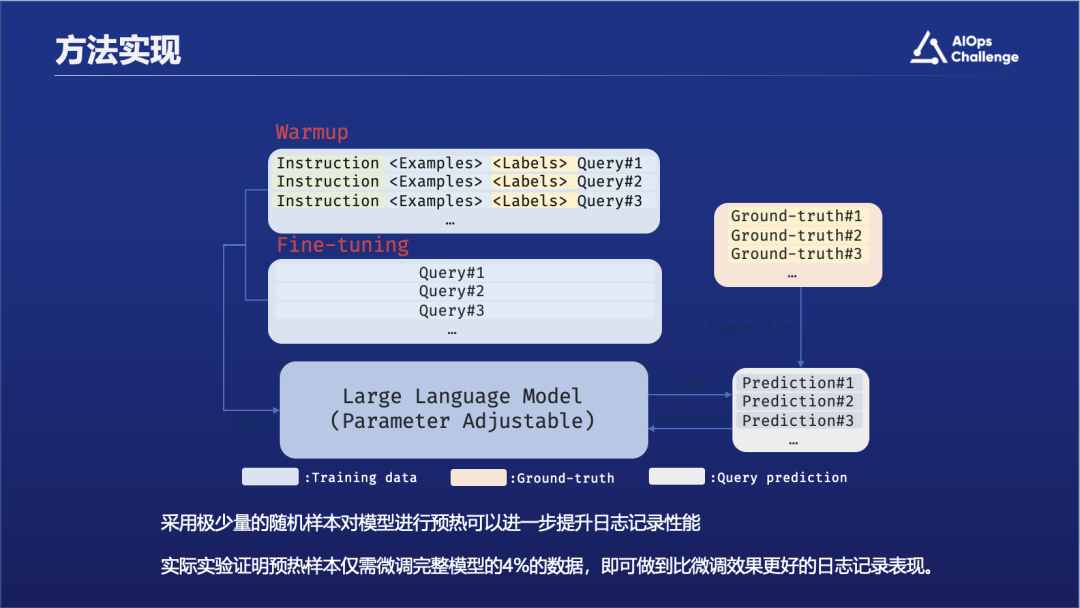Click the Examples tag in second Warmup row

[435, 182]
